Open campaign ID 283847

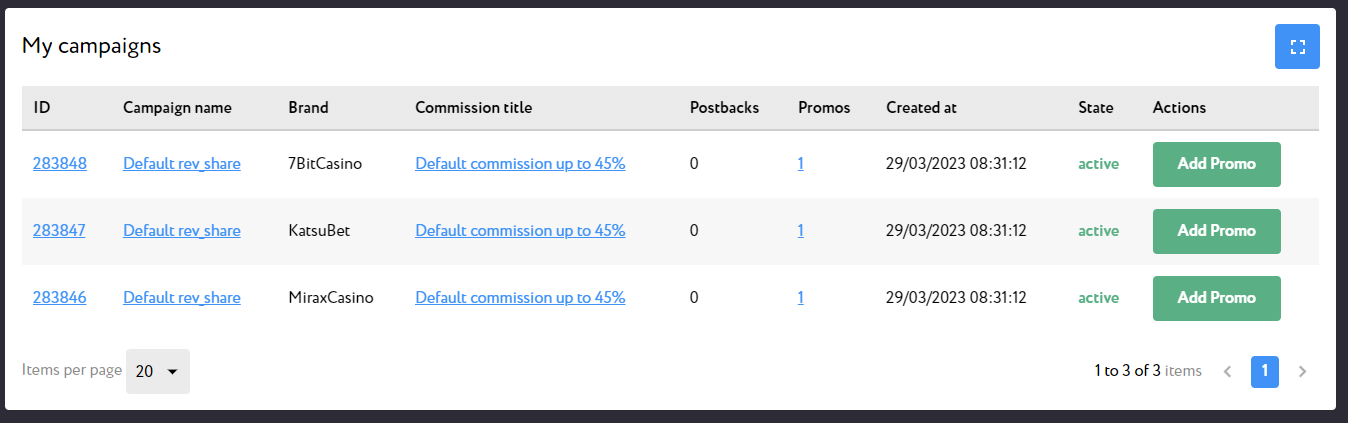60,231
